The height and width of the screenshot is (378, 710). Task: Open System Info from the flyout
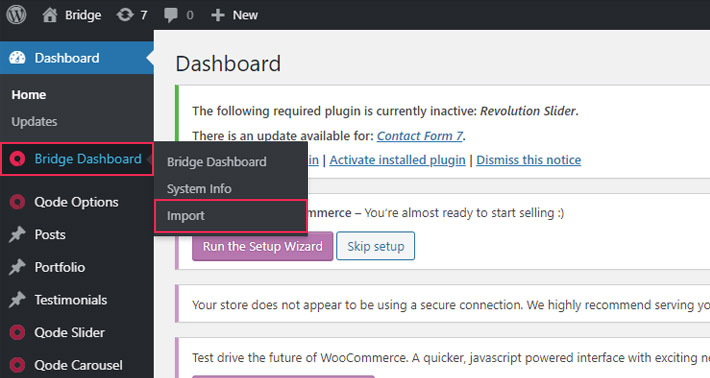(x=199, y=188)
